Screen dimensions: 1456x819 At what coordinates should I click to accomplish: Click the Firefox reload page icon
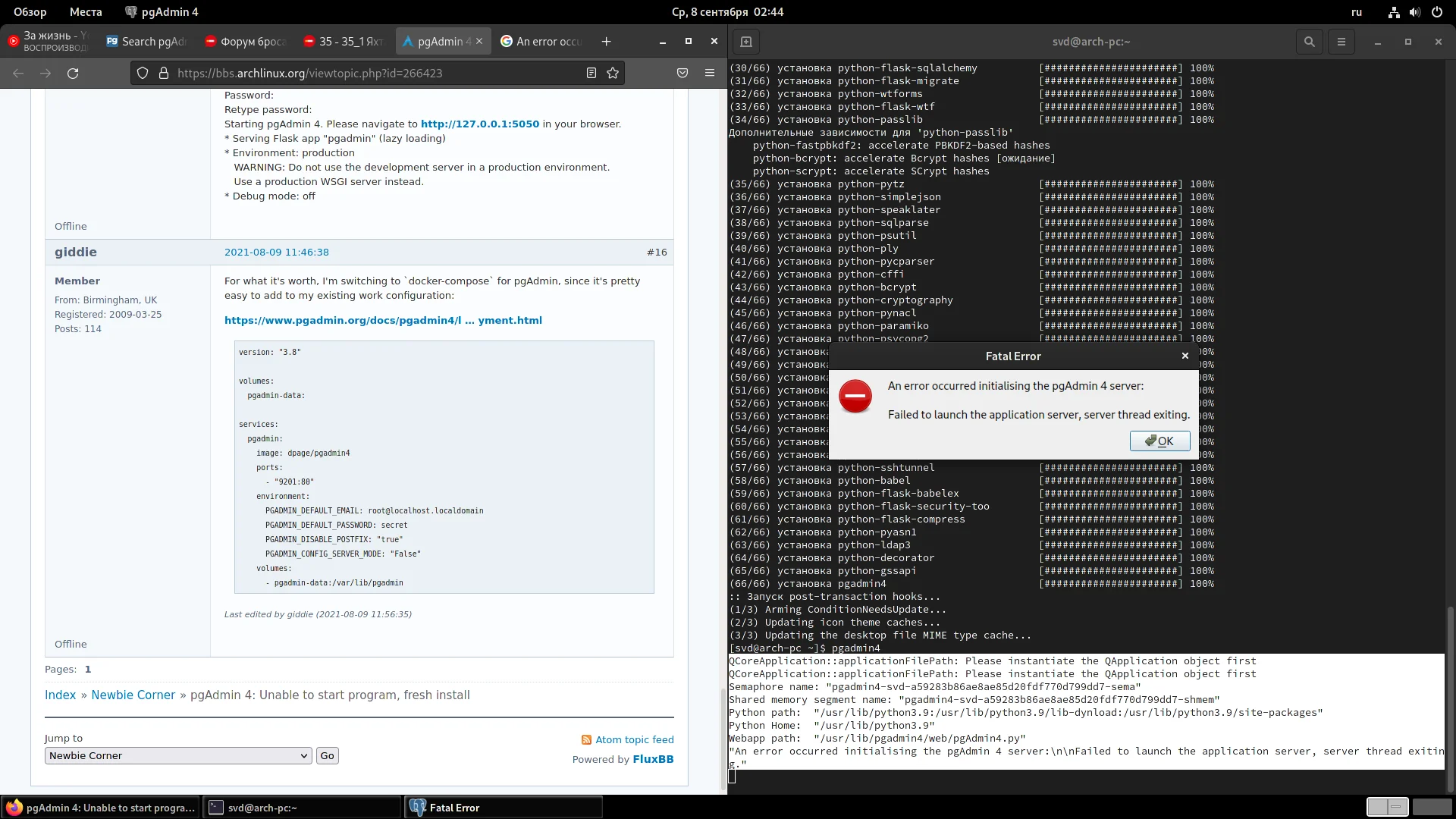73,74
